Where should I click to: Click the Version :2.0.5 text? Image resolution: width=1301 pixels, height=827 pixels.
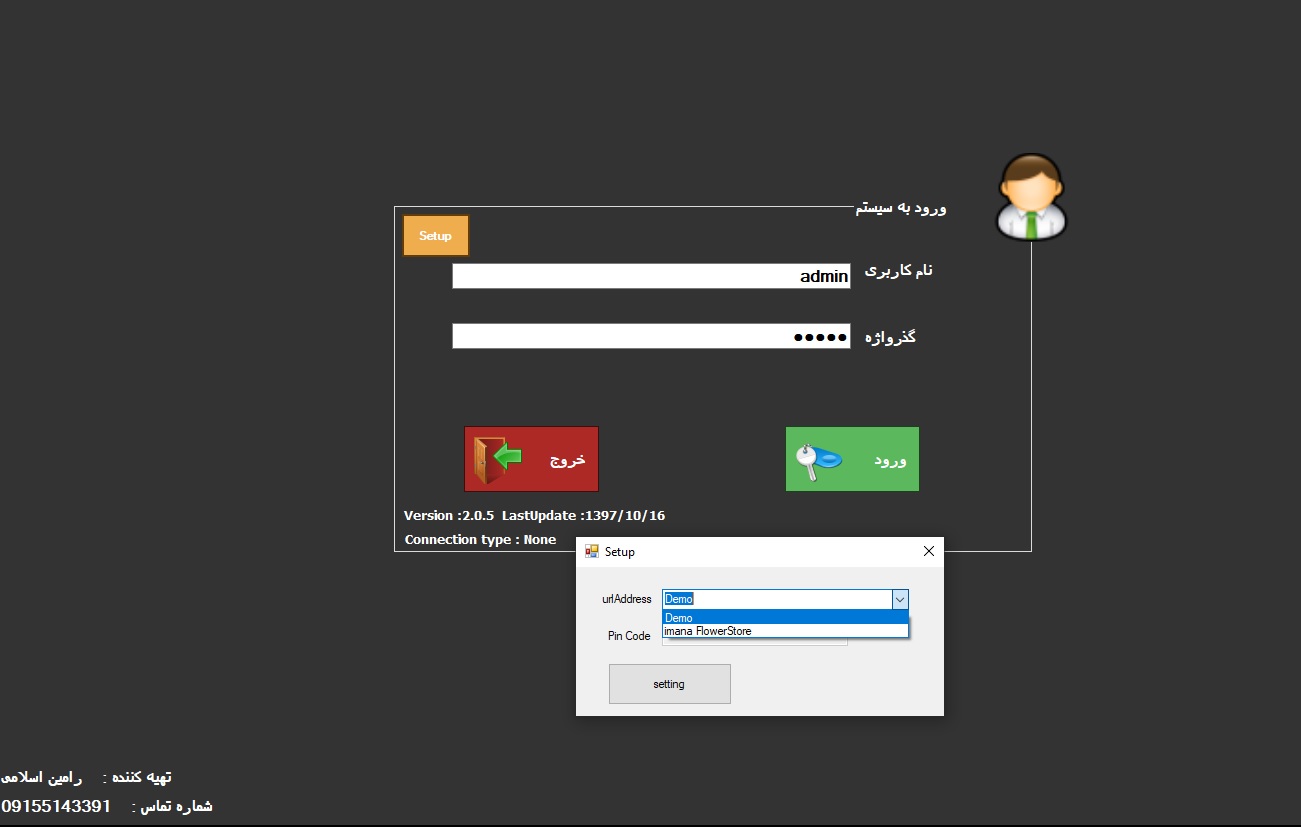click(449, 516)
